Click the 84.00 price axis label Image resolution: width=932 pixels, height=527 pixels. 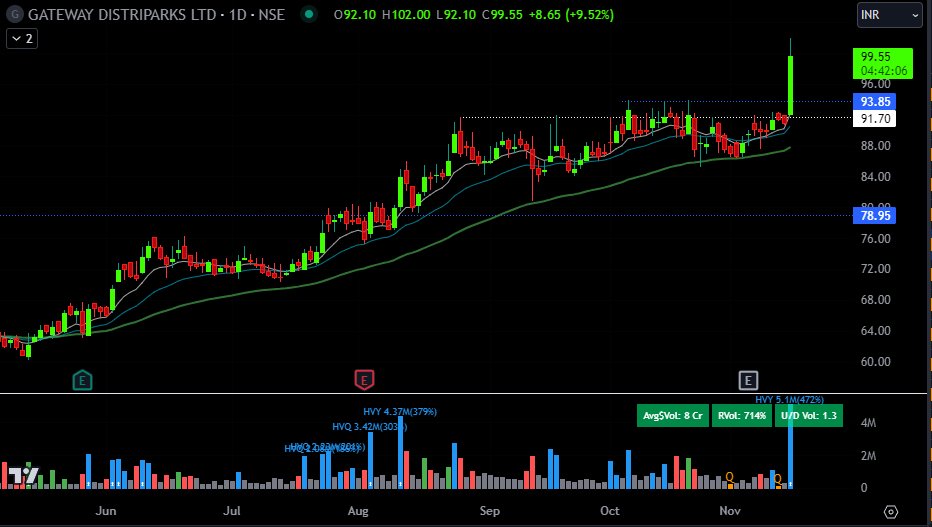[876, 176]
